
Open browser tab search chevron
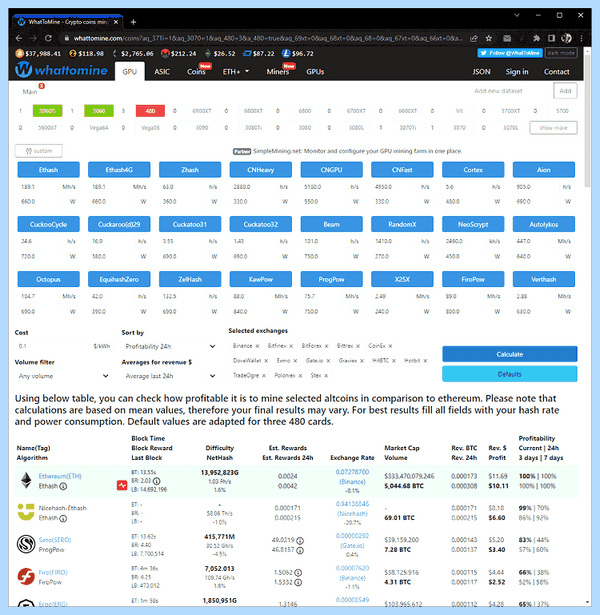(x=517, y=15)
